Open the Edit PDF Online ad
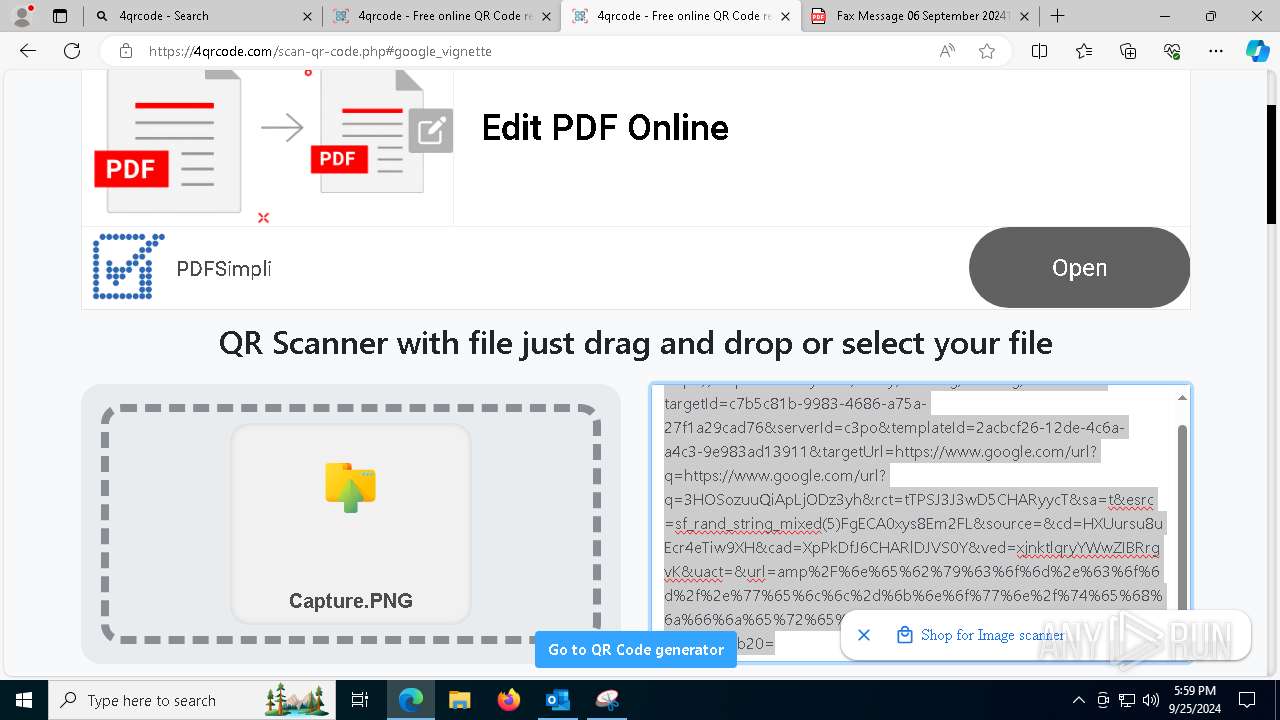 tap(605, 128)
